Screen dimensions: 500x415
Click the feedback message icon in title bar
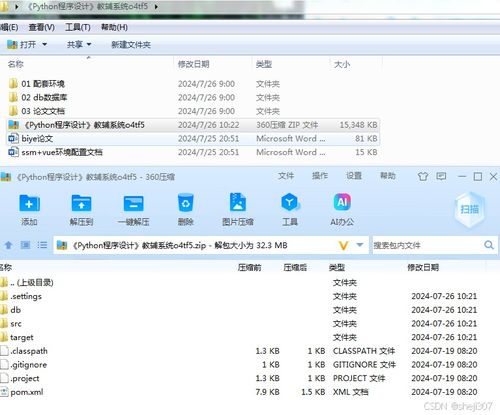pos(441,176)
